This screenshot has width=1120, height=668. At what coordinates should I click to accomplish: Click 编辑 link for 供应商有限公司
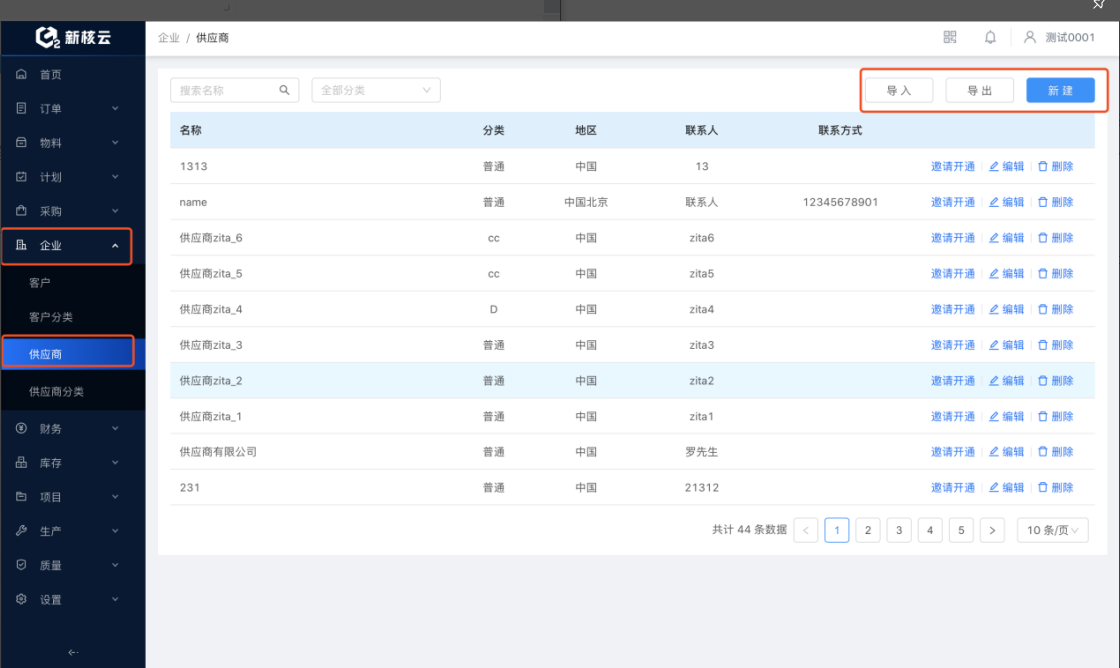point(1006,452)
